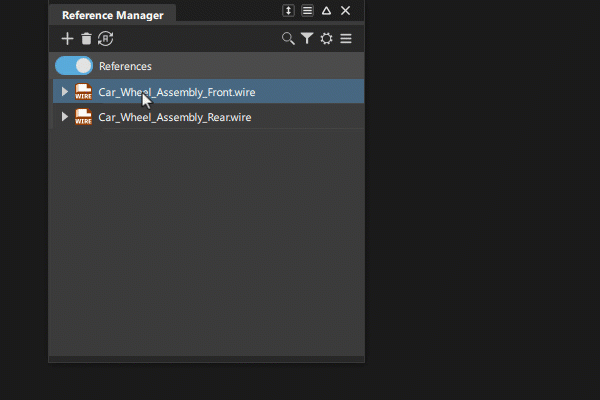This screenshot has width=600, height=400.
Task: Close the Reference Manager panel
Action: coord(345,11)
